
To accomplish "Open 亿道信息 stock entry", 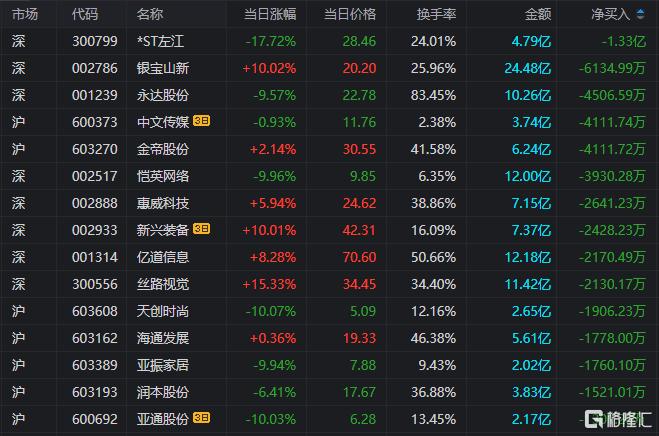I will 163,257.
